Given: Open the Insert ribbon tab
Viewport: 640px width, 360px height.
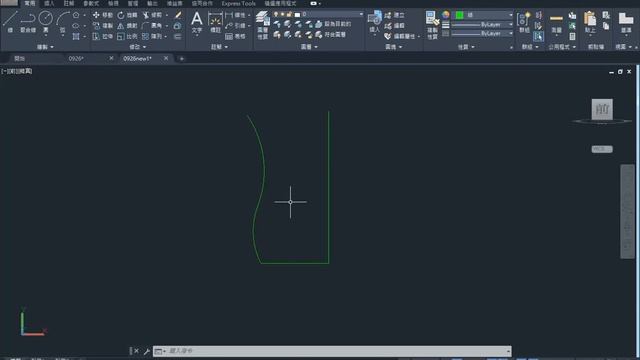Looking at the screenshot, I should click(49, 3).
